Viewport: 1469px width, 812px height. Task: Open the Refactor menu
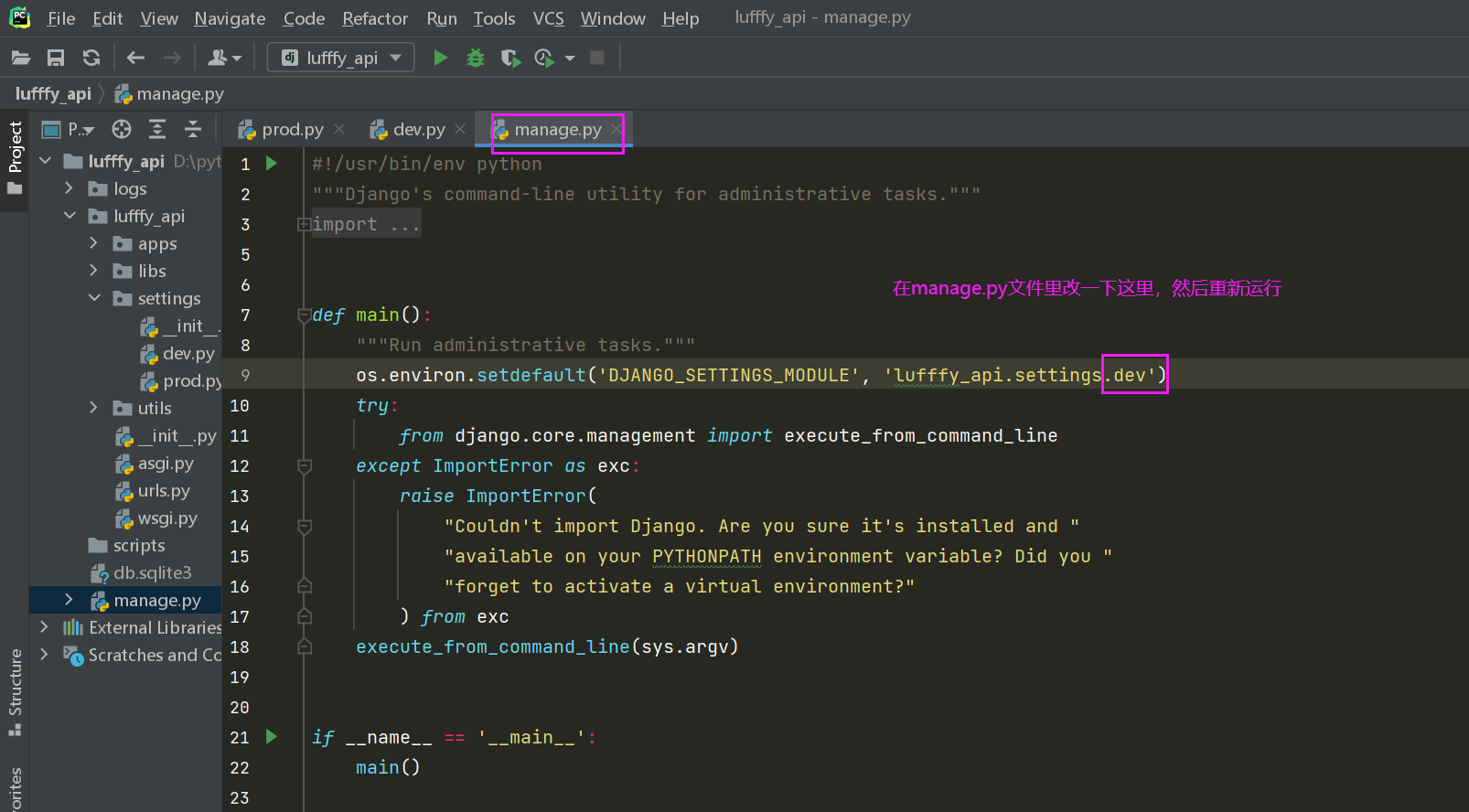click(x=375, y=18)
